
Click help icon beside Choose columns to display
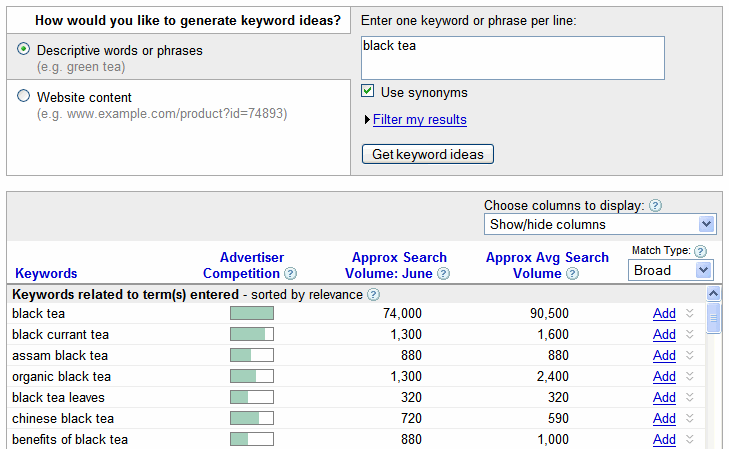pos(656,205)
